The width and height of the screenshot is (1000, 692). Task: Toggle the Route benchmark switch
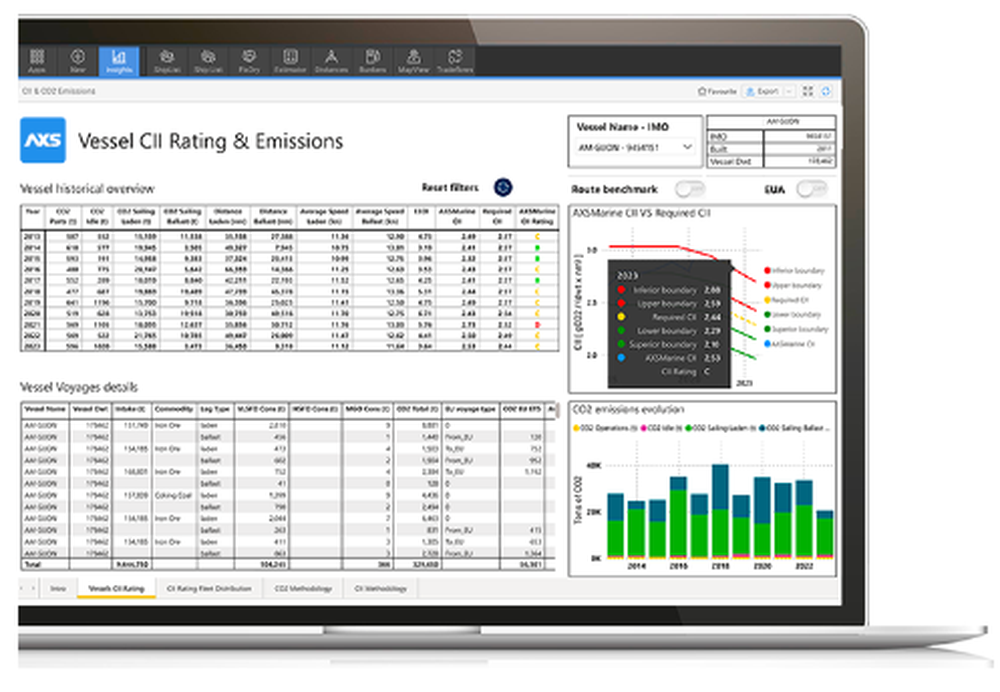[690, 189]
